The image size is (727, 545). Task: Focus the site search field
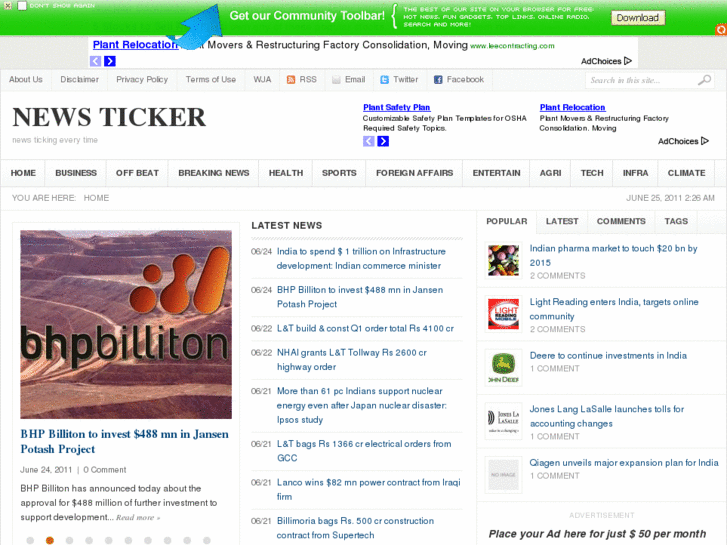pos(641,80)
